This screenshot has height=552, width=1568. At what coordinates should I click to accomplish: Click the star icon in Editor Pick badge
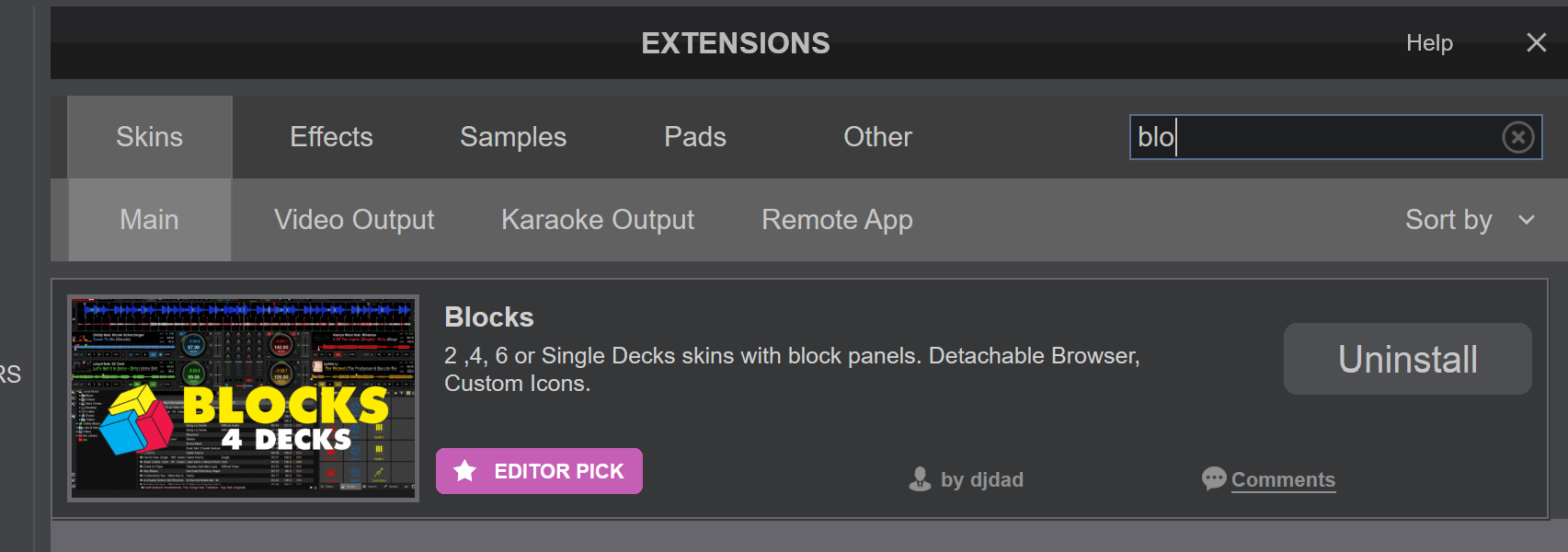coord(465,471)
